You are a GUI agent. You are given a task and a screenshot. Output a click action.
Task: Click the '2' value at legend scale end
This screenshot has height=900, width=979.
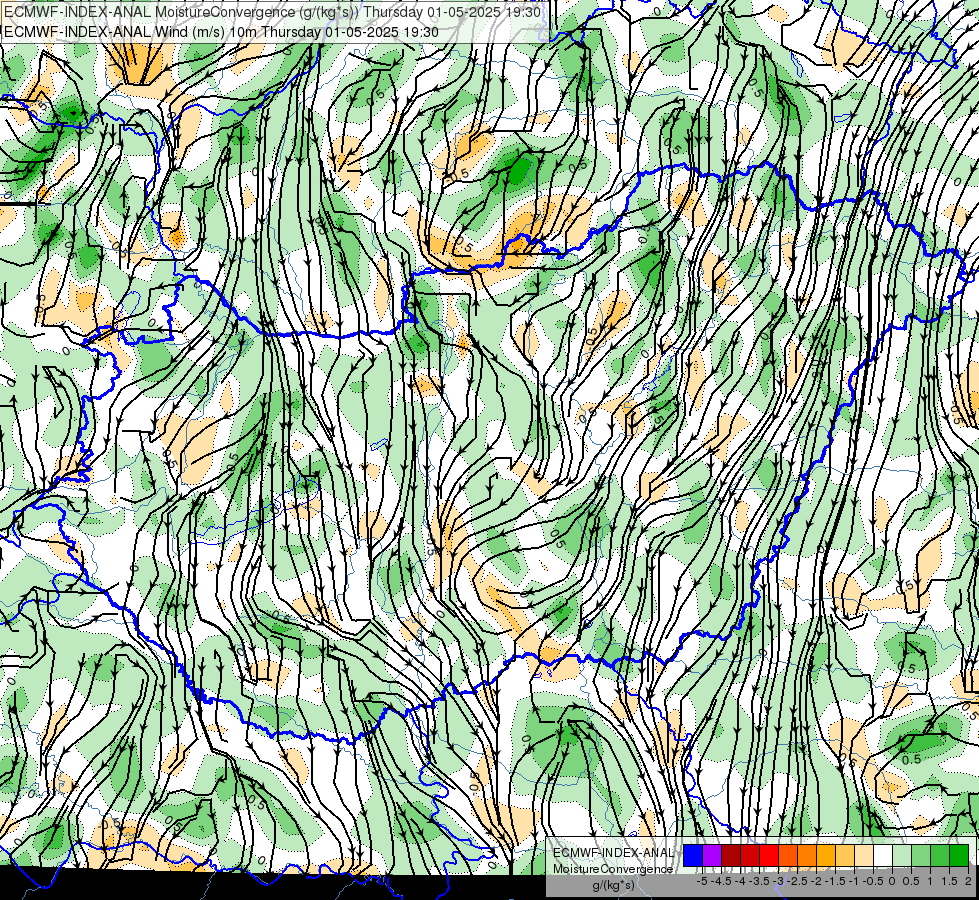coord(968,881)
